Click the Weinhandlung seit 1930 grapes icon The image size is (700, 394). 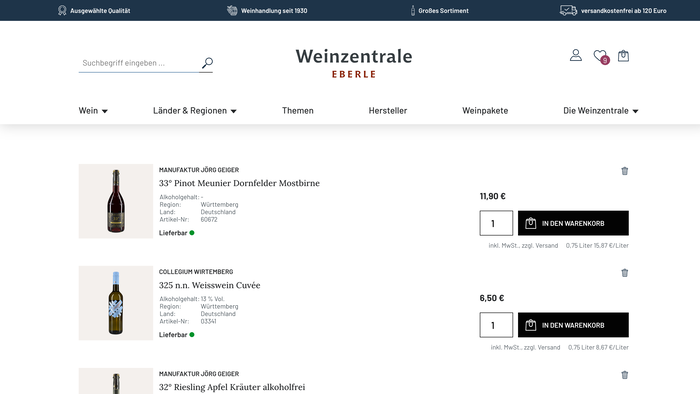(x=232, y=10)
